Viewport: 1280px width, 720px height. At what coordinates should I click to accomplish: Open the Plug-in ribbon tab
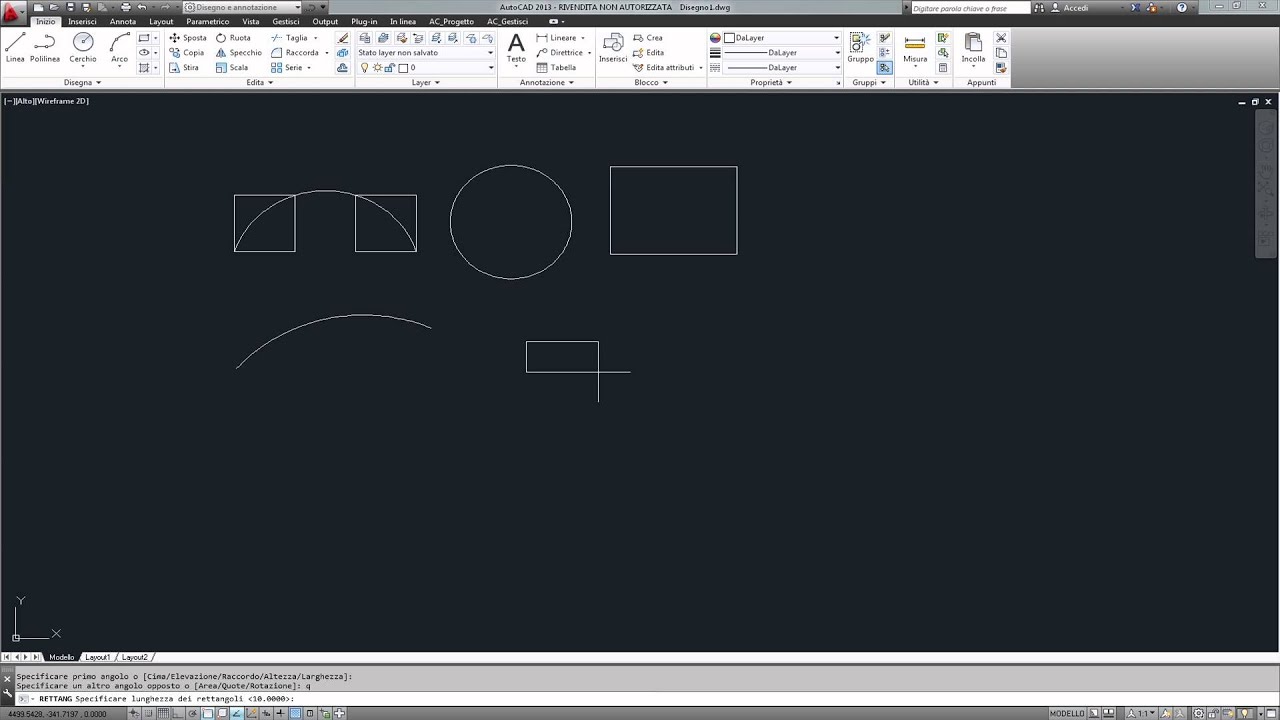pos(364,21)
